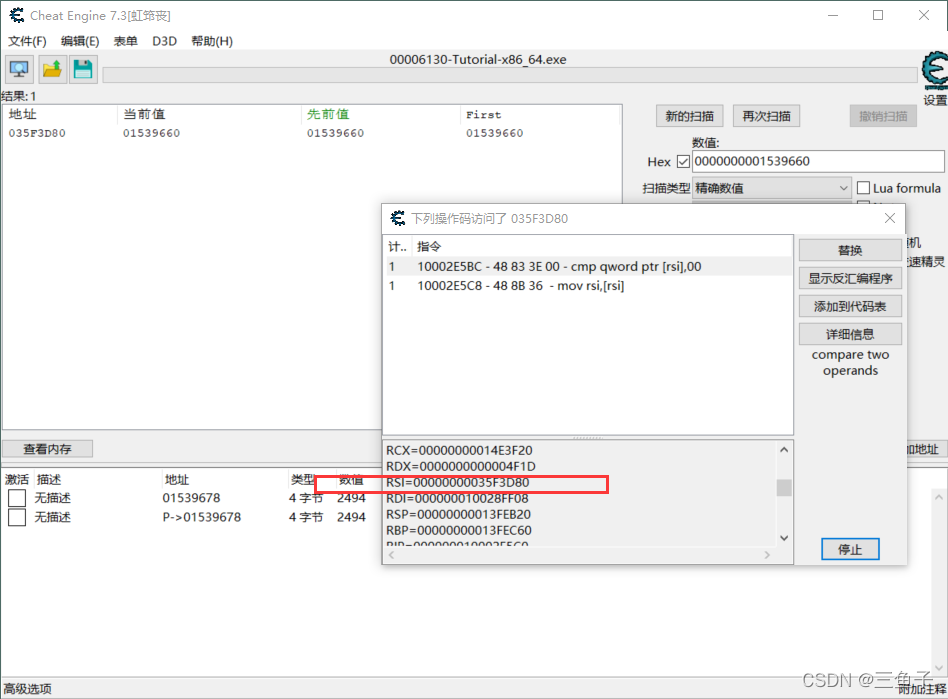Click value 2494 of address 01539678 entry

351,498
